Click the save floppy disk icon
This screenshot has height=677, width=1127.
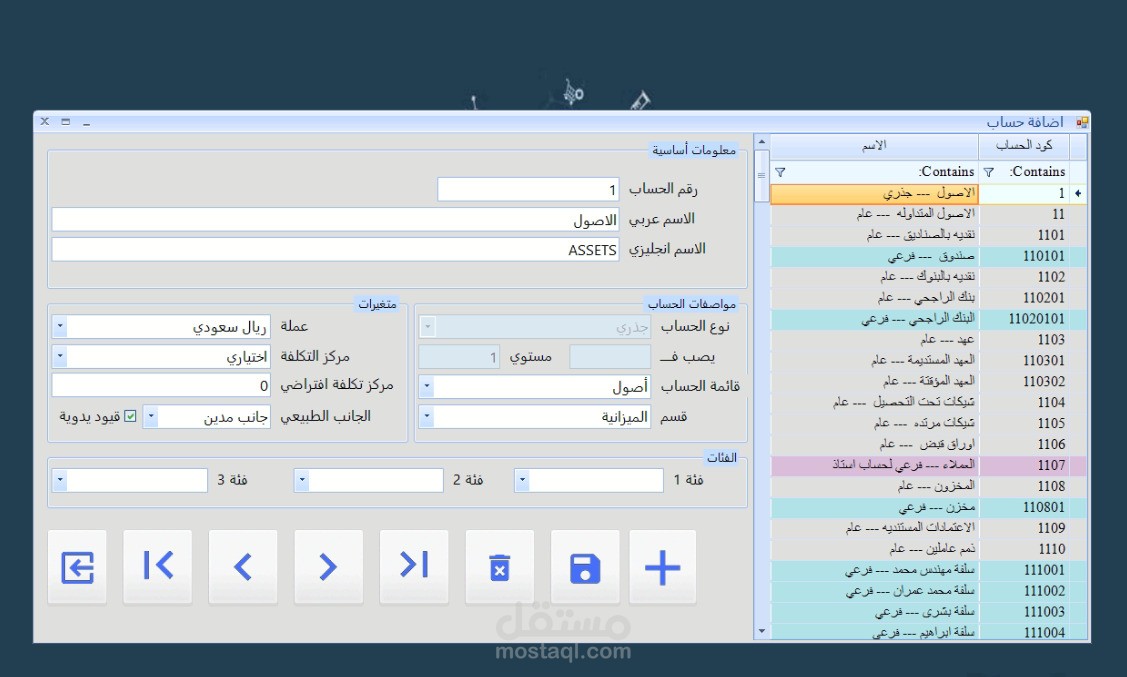tap(584, 567)
